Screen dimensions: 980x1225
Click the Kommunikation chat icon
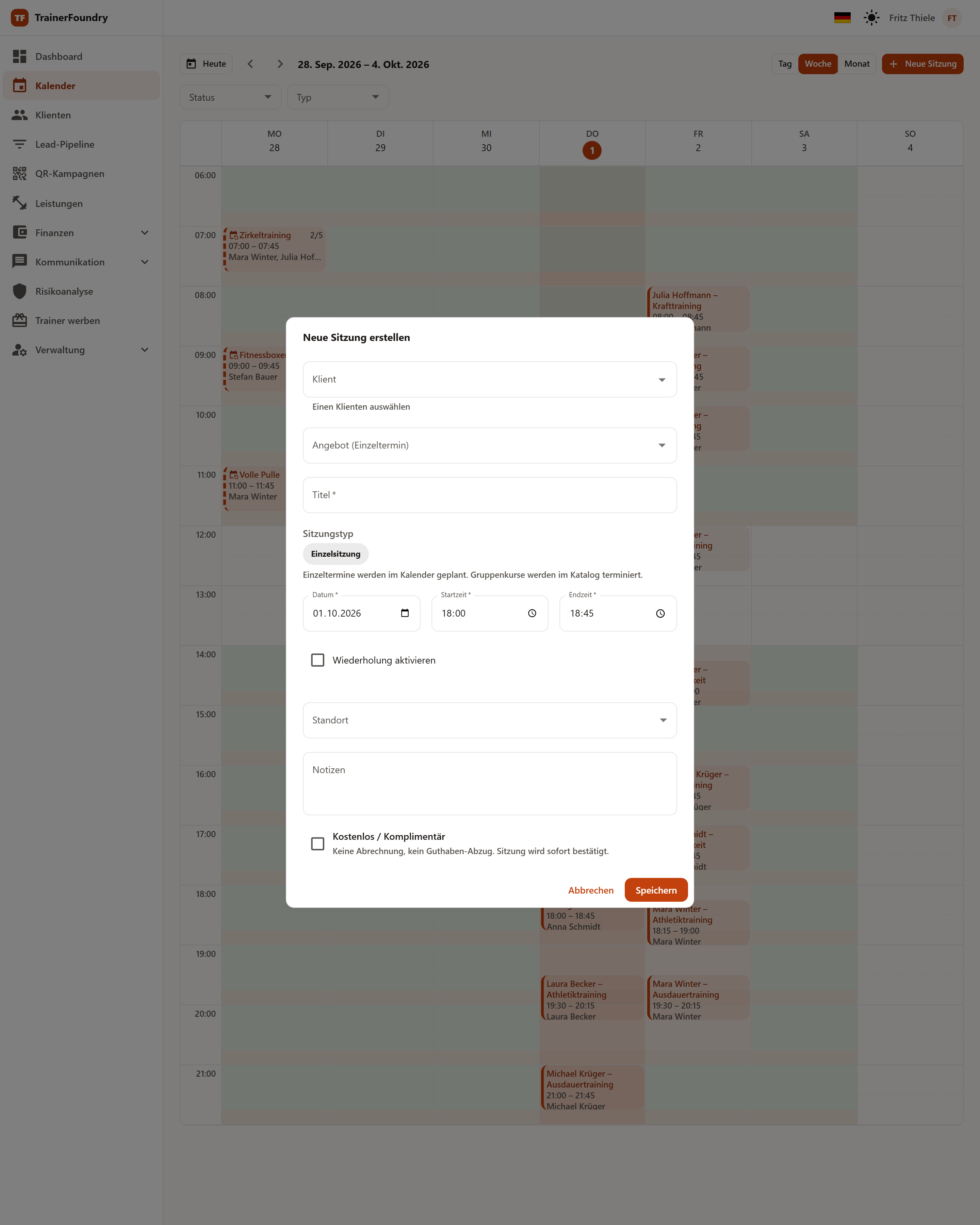20,261
